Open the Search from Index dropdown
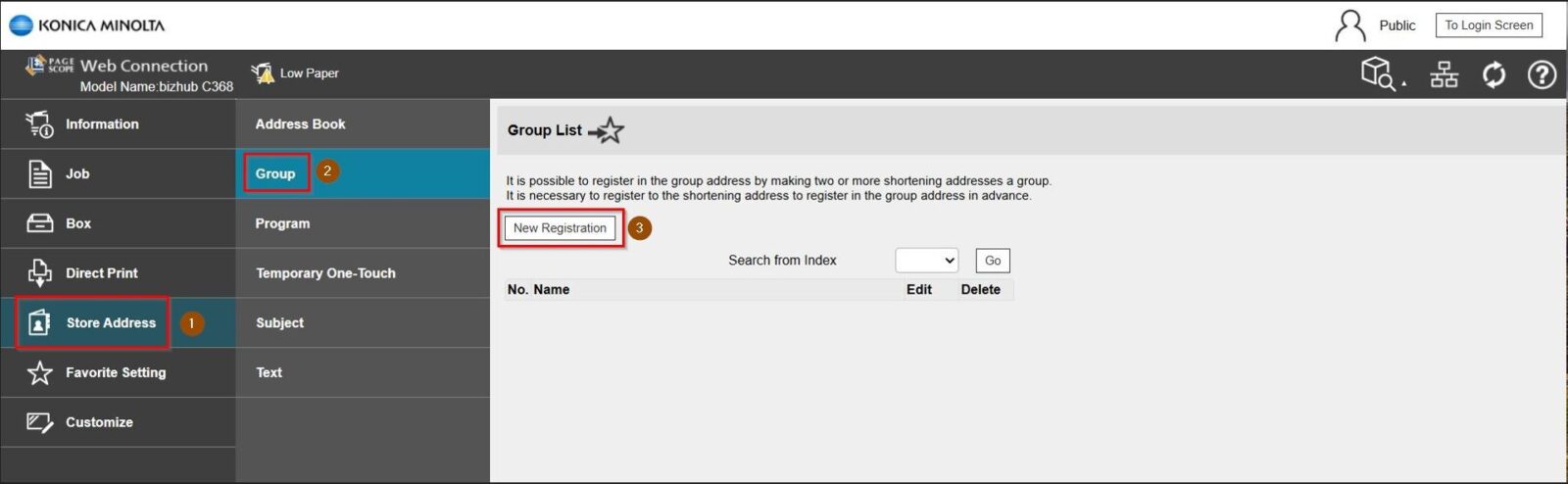 coord(926,261)
